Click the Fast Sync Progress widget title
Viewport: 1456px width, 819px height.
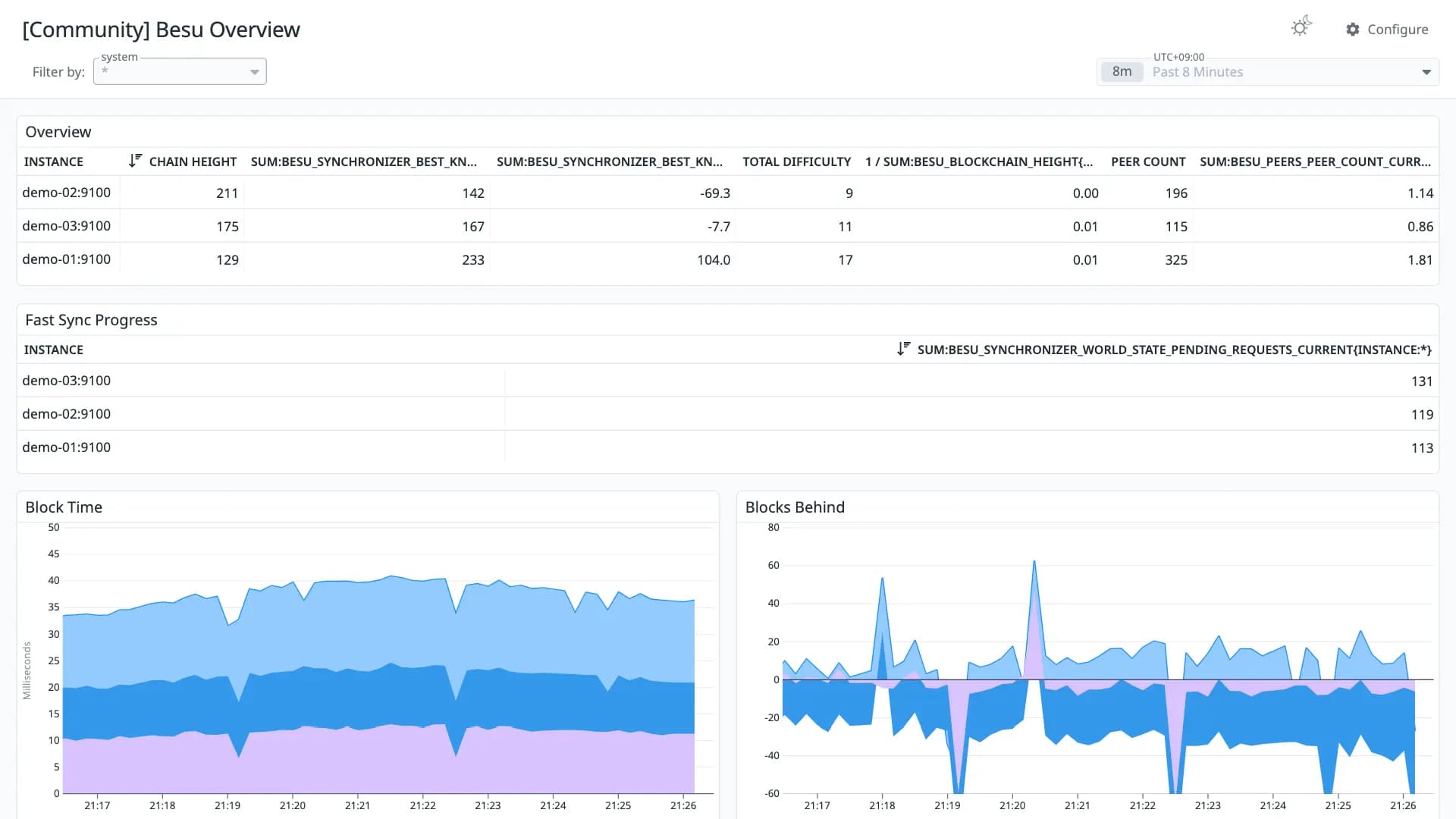click(91, 320)
